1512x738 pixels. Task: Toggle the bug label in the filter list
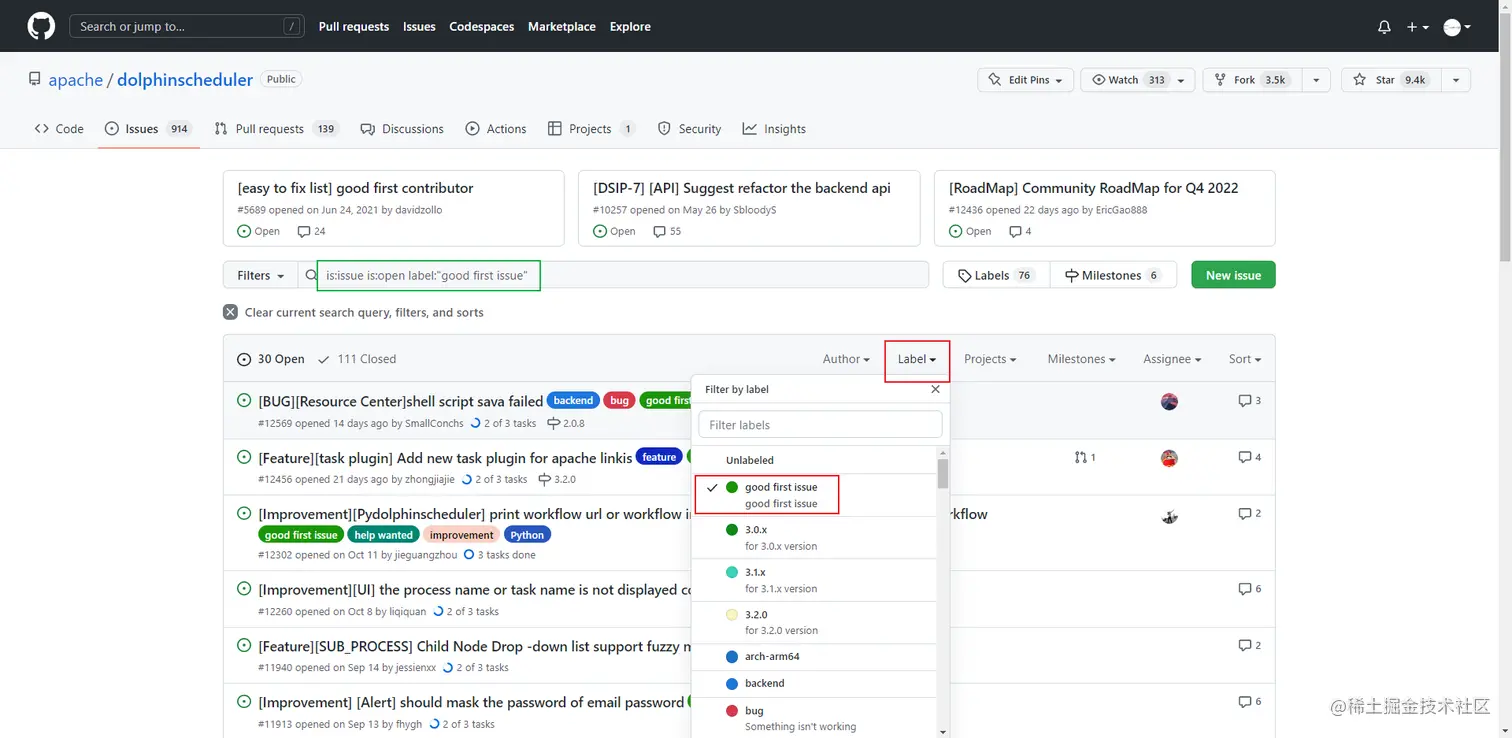[x=815, y=718]
